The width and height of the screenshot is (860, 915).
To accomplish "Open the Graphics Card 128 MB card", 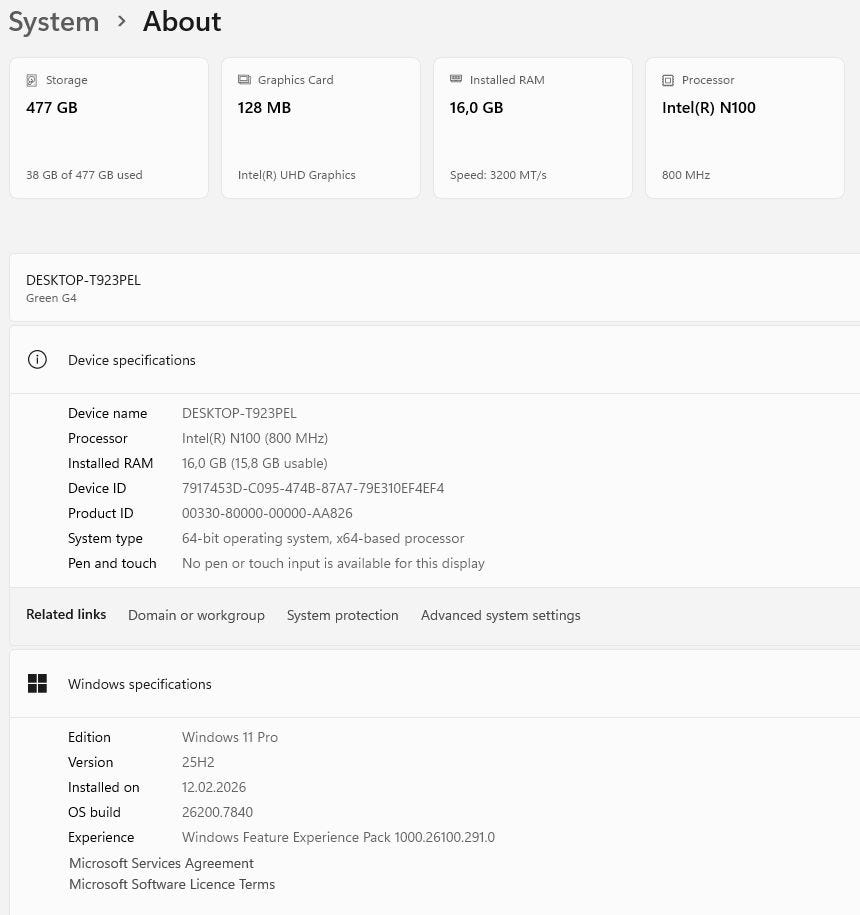I will [320, 128].
